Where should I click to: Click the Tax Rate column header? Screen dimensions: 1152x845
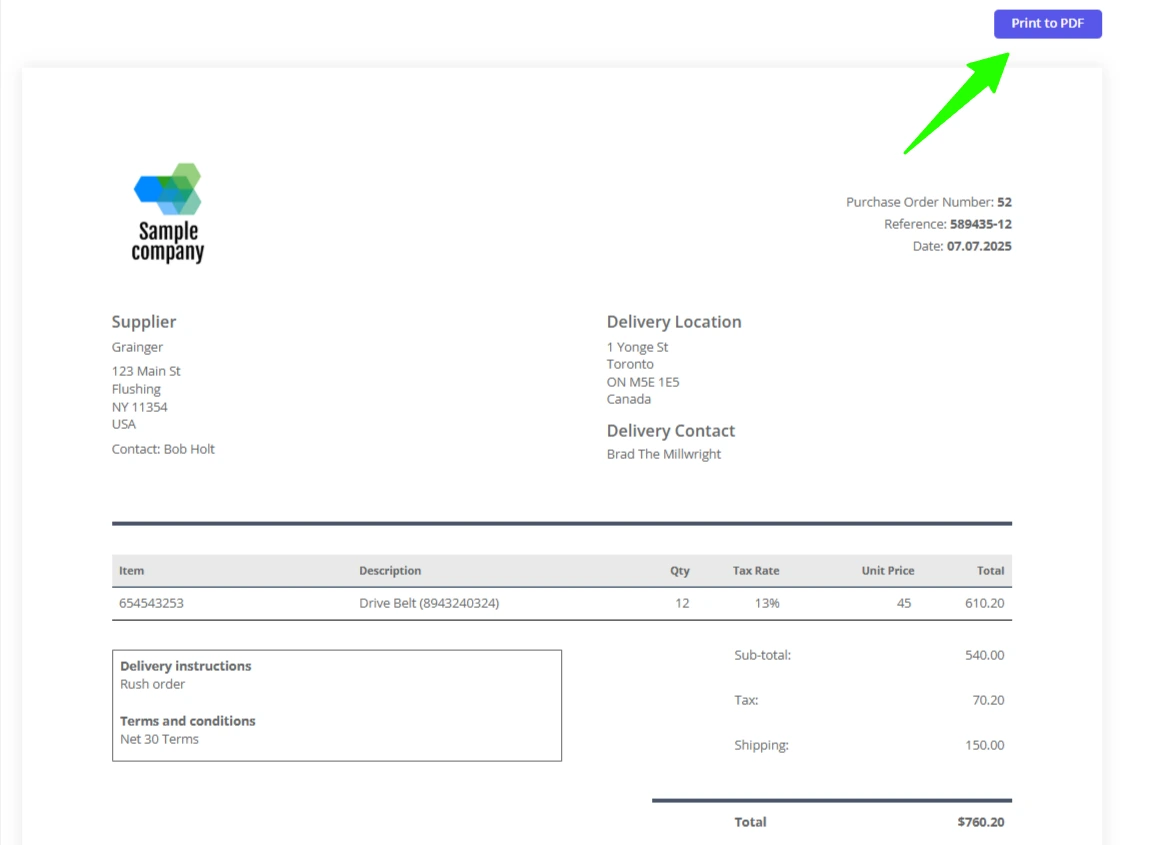coord(756,571)
